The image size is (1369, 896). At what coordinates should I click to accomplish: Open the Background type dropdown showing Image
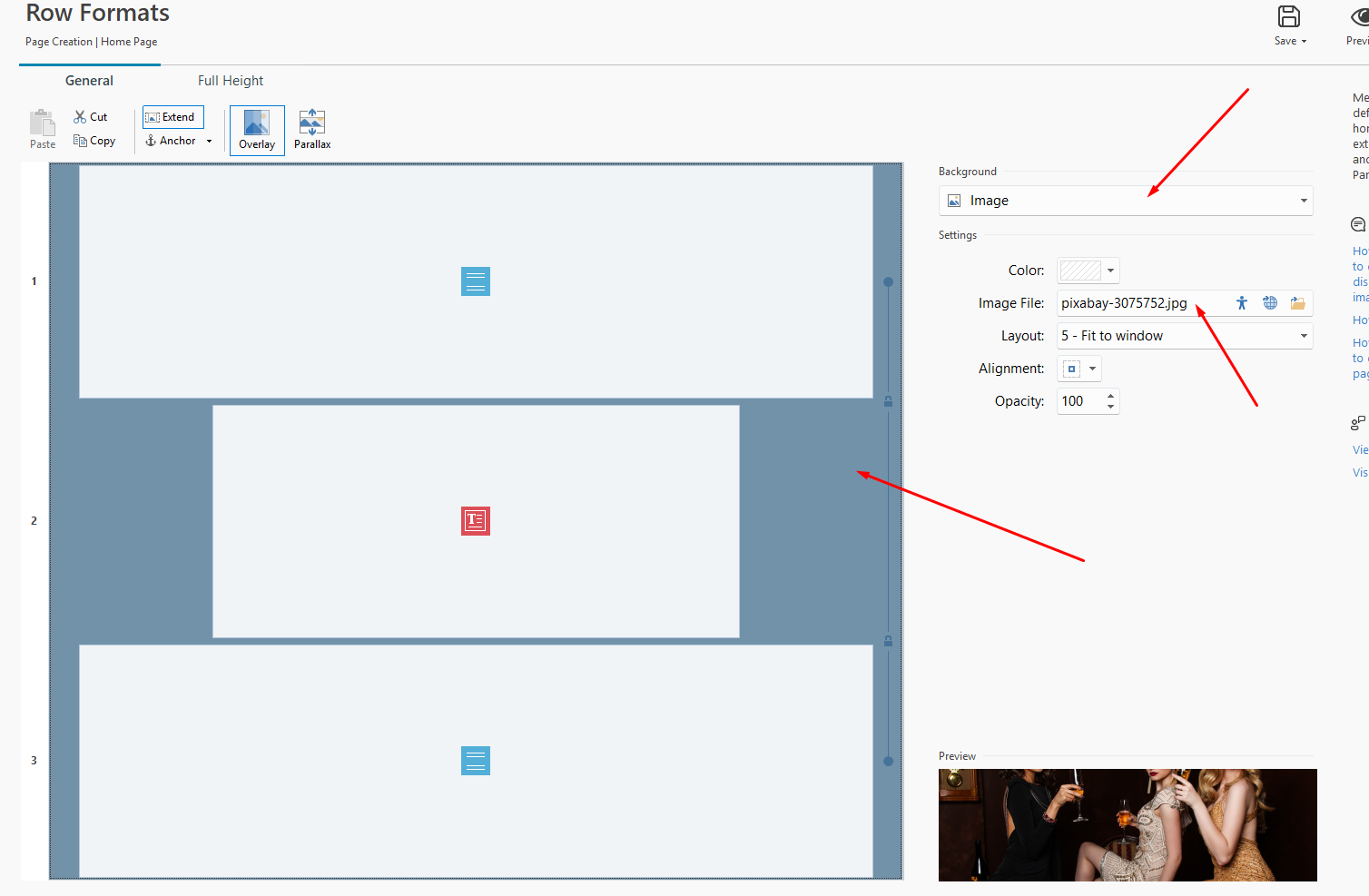click(1125, 201)
